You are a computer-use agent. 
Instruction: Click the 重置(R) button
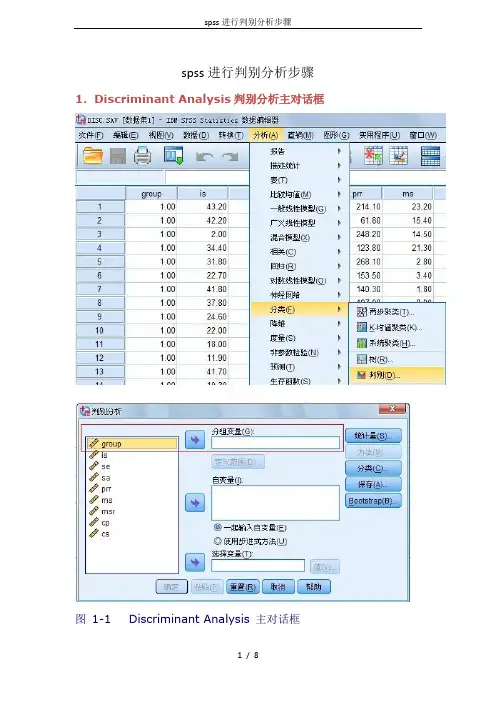click(243, 587)
